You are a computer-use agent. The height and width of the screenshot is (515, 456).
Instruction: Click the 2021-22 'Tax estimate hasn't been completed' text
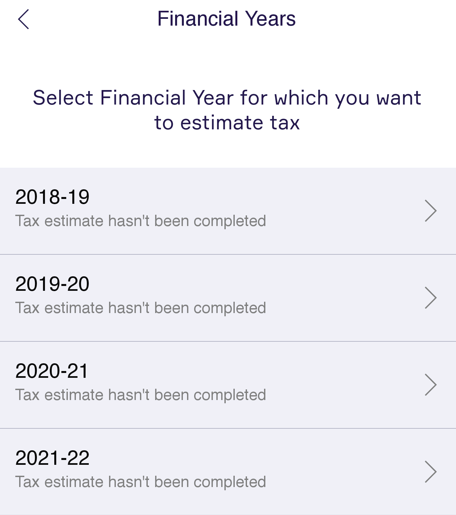[x=141, y=482]
